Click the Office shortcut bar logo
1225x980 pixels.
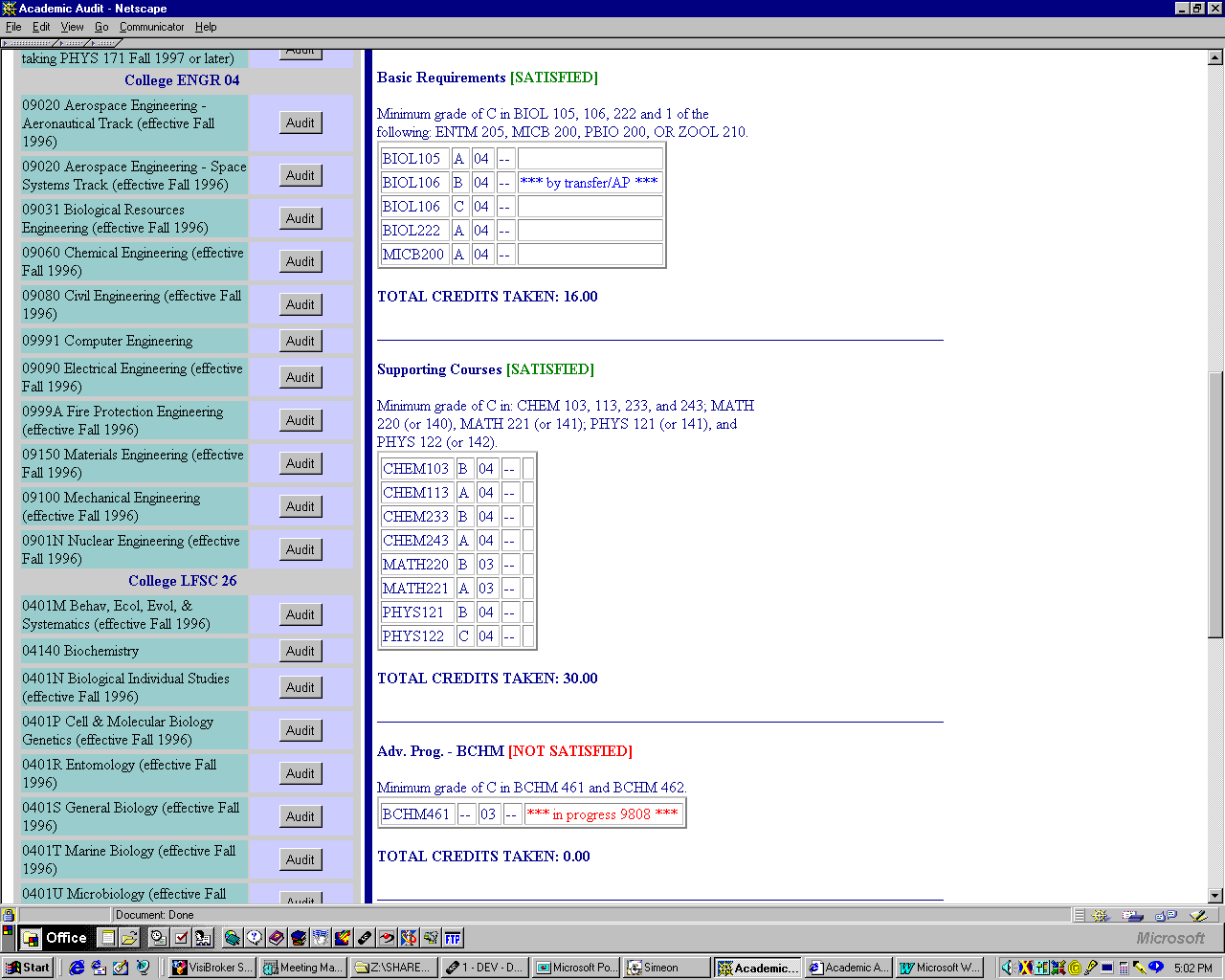(x=32, y=938)
